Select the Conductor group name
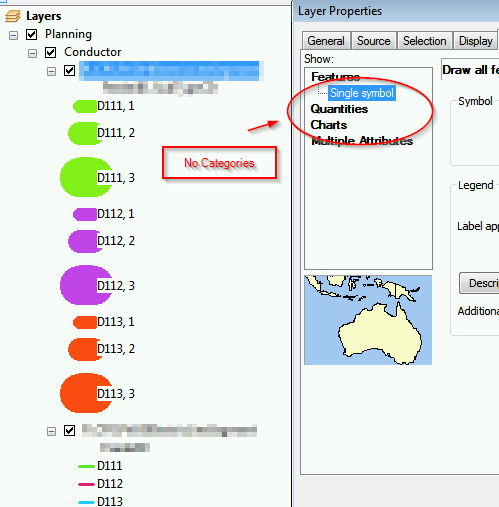Viewport: 499px width, 507px height. [93, 52]
